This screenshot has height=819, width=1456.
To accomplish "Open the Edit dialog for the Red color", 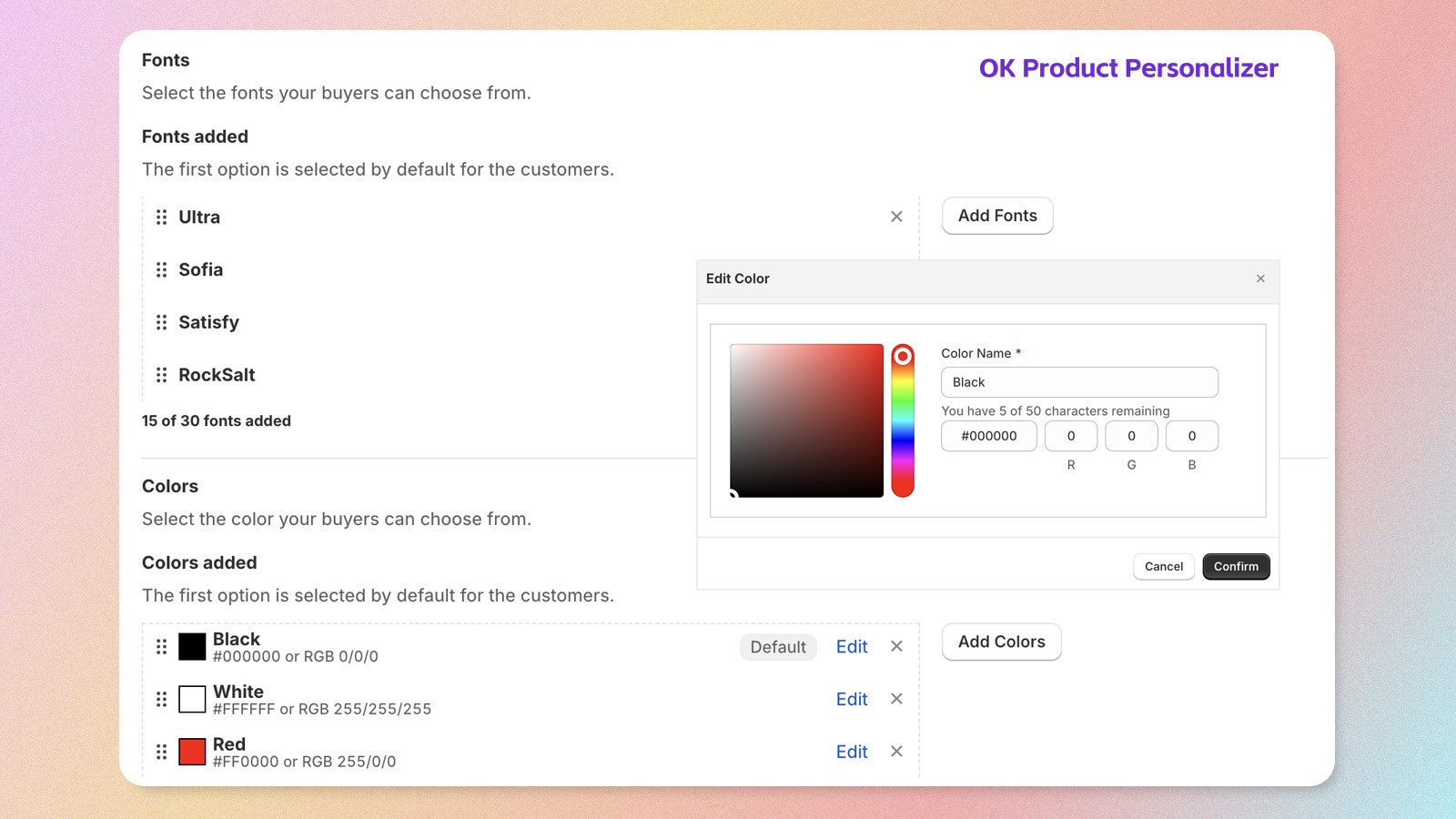I will [x=851, y=752].
